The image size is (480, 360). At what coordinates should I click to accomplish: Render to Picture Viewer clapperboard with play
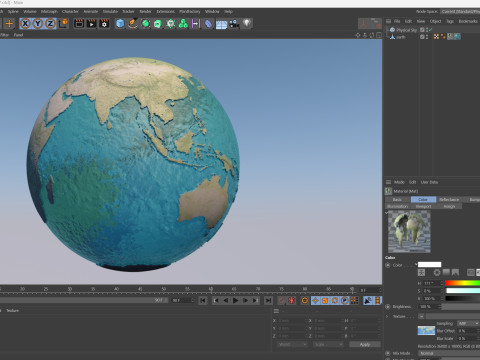coord(91,24)
